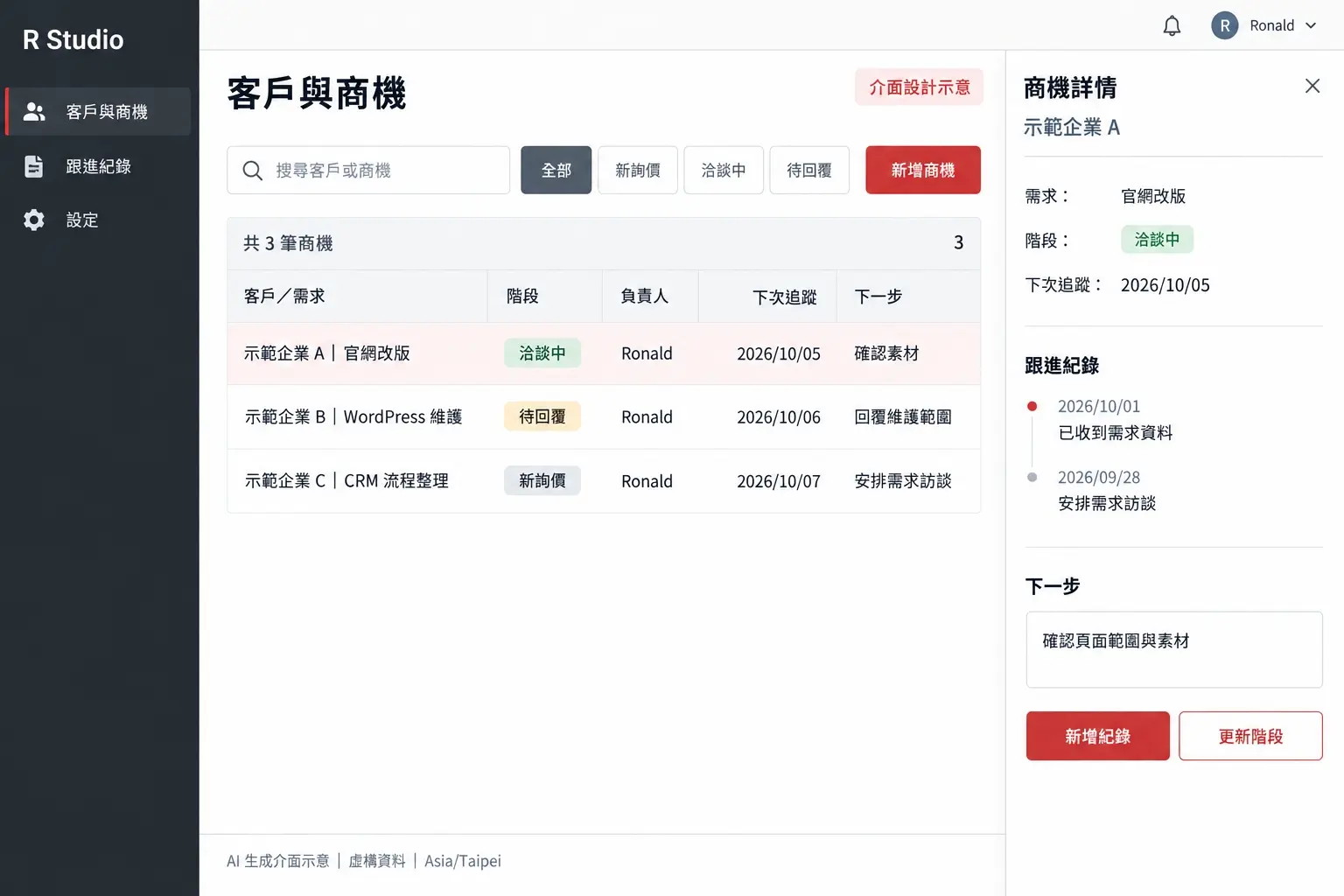Click the 洽談中 badge in the table
The height and width of the screenshot is (896, 1344).
[x=542, y=353]
